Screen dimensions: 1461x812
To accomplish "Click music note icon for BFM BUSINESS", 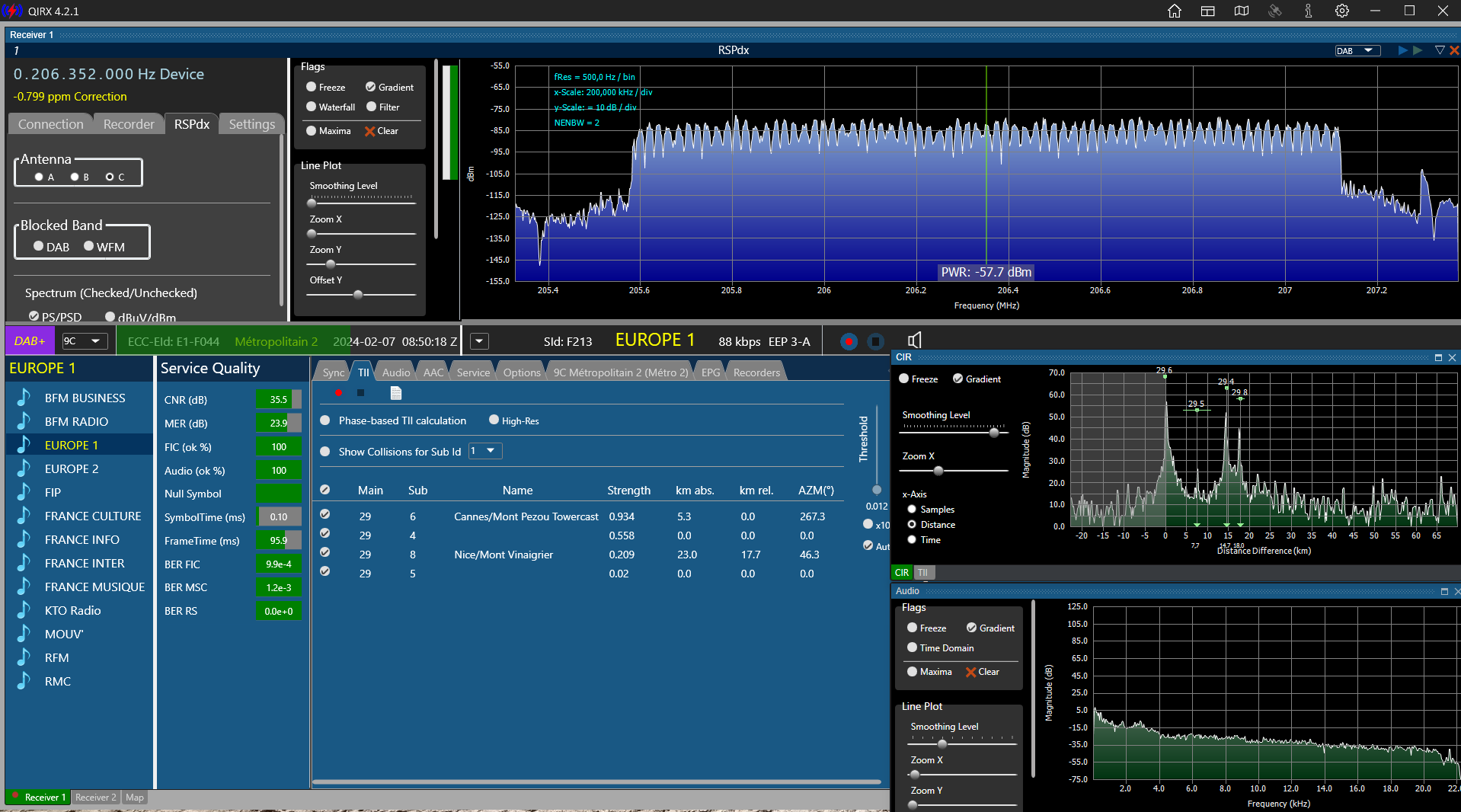I will 24,398.
